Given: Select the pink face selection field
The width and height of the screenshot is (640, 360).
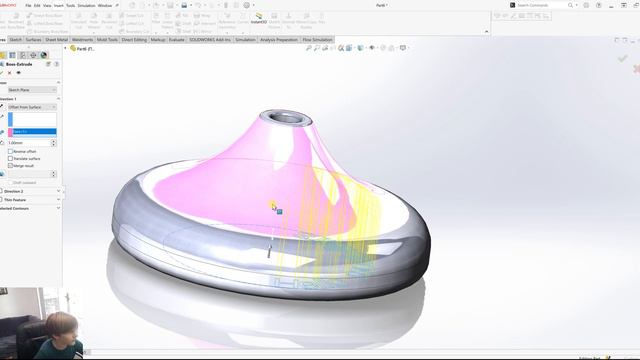Looking at the screenshot, I should [x=32, y=132].
